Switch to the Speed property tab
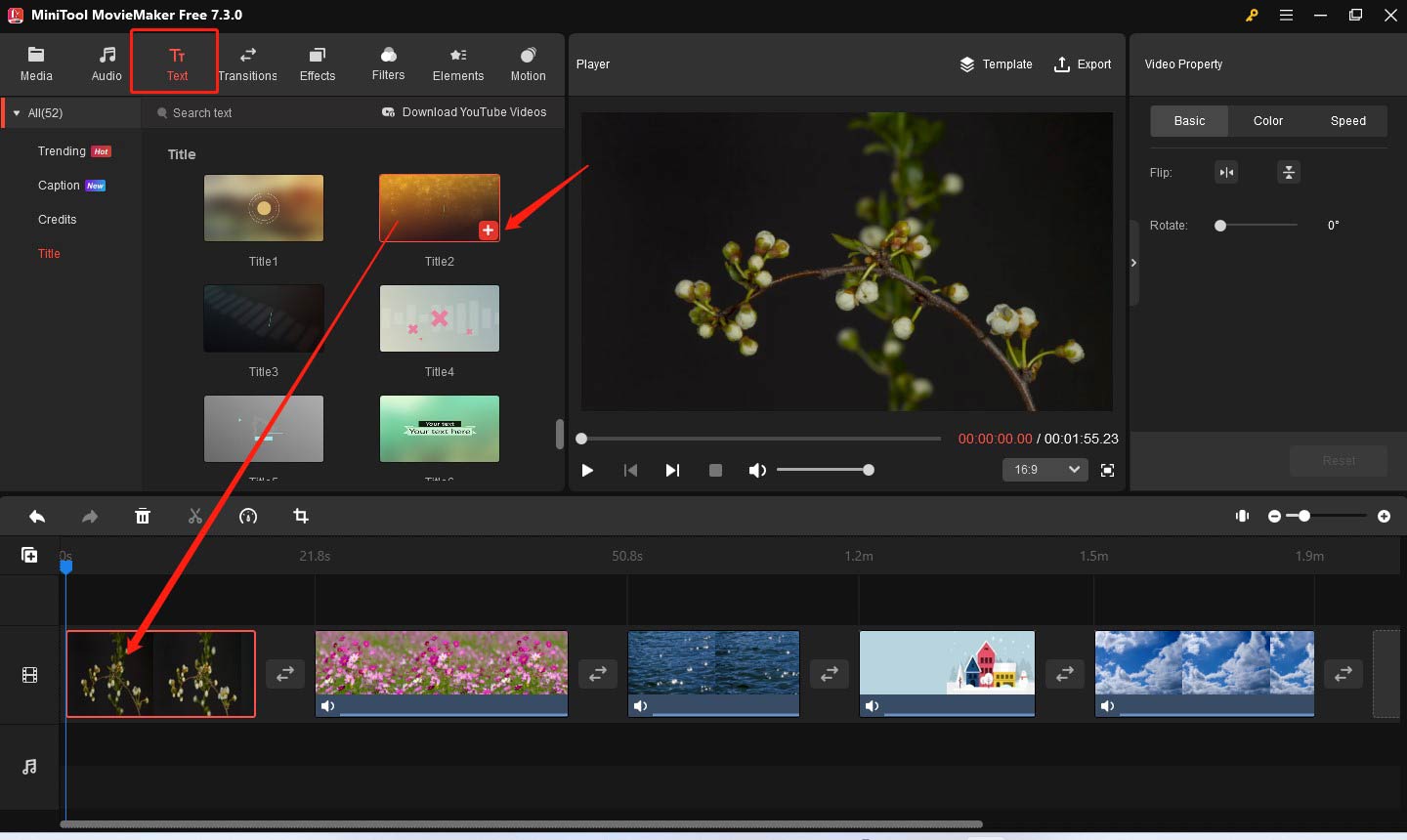Screen dimensions: 1407x840 (1348, 121)
